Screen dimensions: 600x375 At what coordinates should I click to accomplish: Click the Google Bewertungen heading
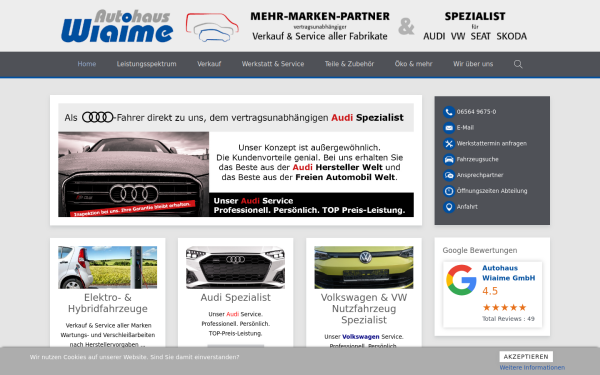[480, 250]
